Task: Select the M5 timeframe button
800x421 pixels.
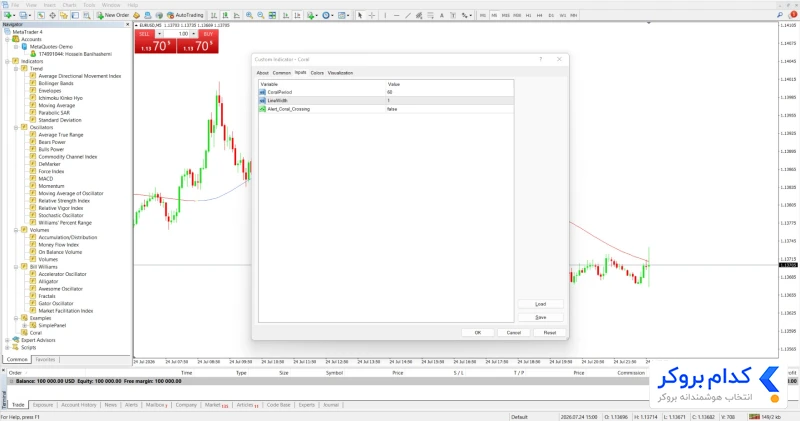Action: coord(494,15)
